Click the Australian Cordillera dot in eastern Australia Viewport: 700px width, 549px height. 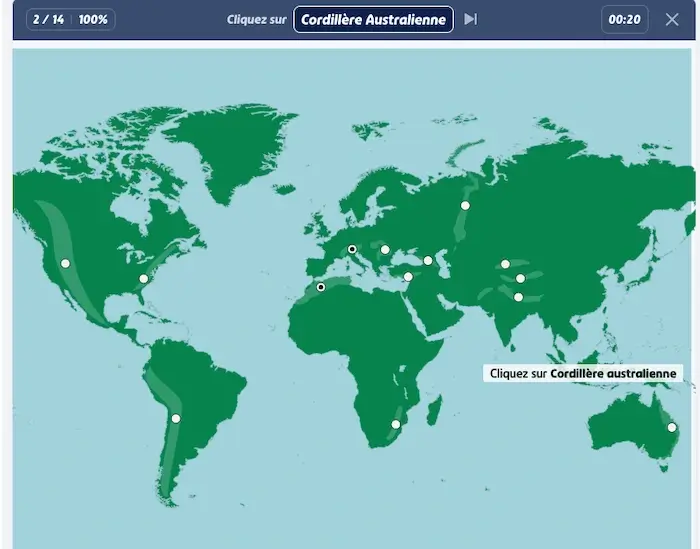(x=672, y=427)
